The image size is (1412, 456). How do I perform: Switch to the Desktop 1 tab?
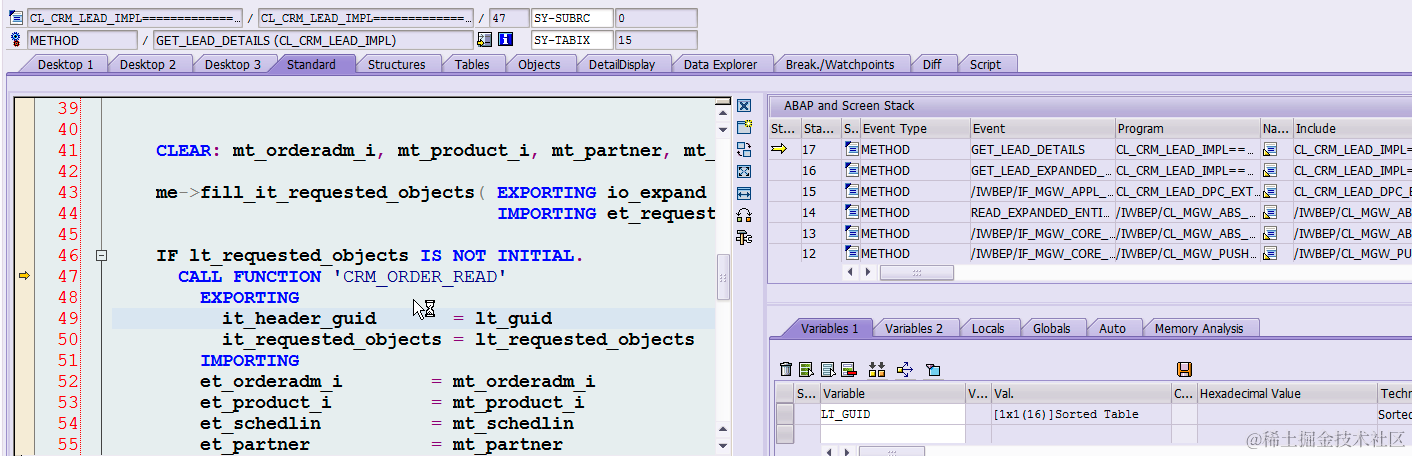[65, 64]
